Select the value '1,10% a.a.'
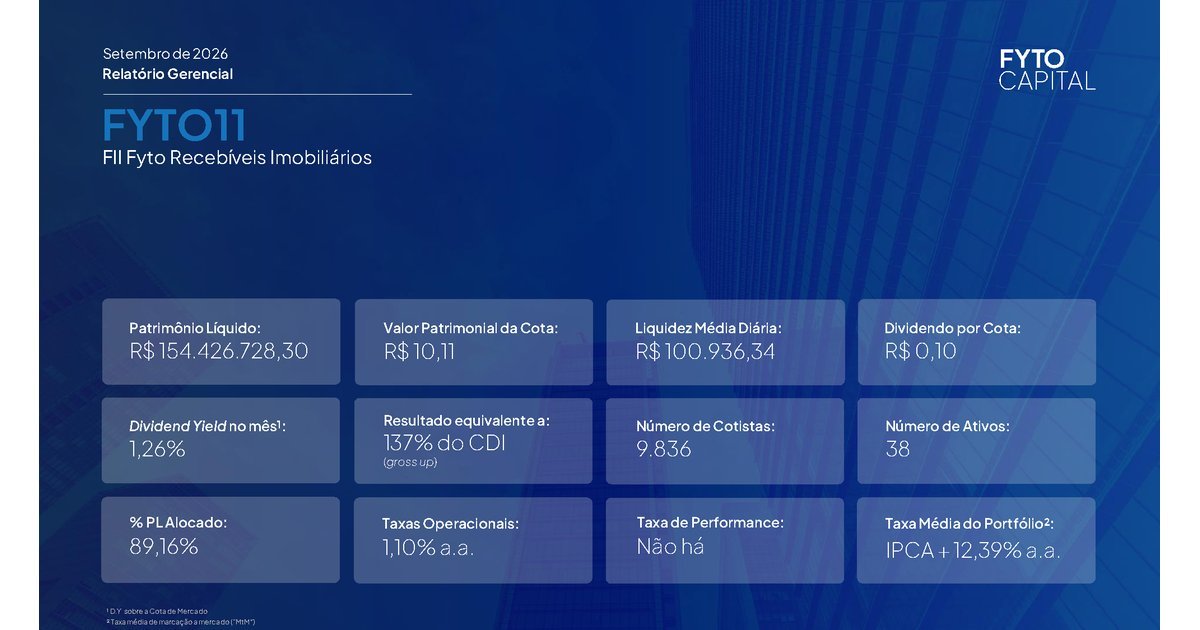 coord(428,547)
